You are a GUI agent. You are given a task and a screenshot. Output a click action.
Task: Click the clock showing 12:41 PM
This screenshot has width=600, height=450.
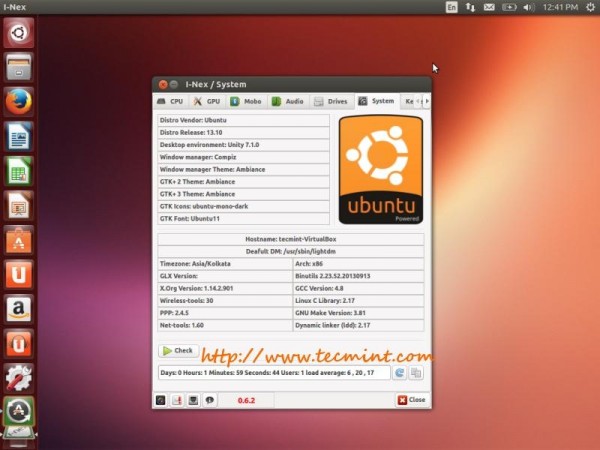(560, 7)
